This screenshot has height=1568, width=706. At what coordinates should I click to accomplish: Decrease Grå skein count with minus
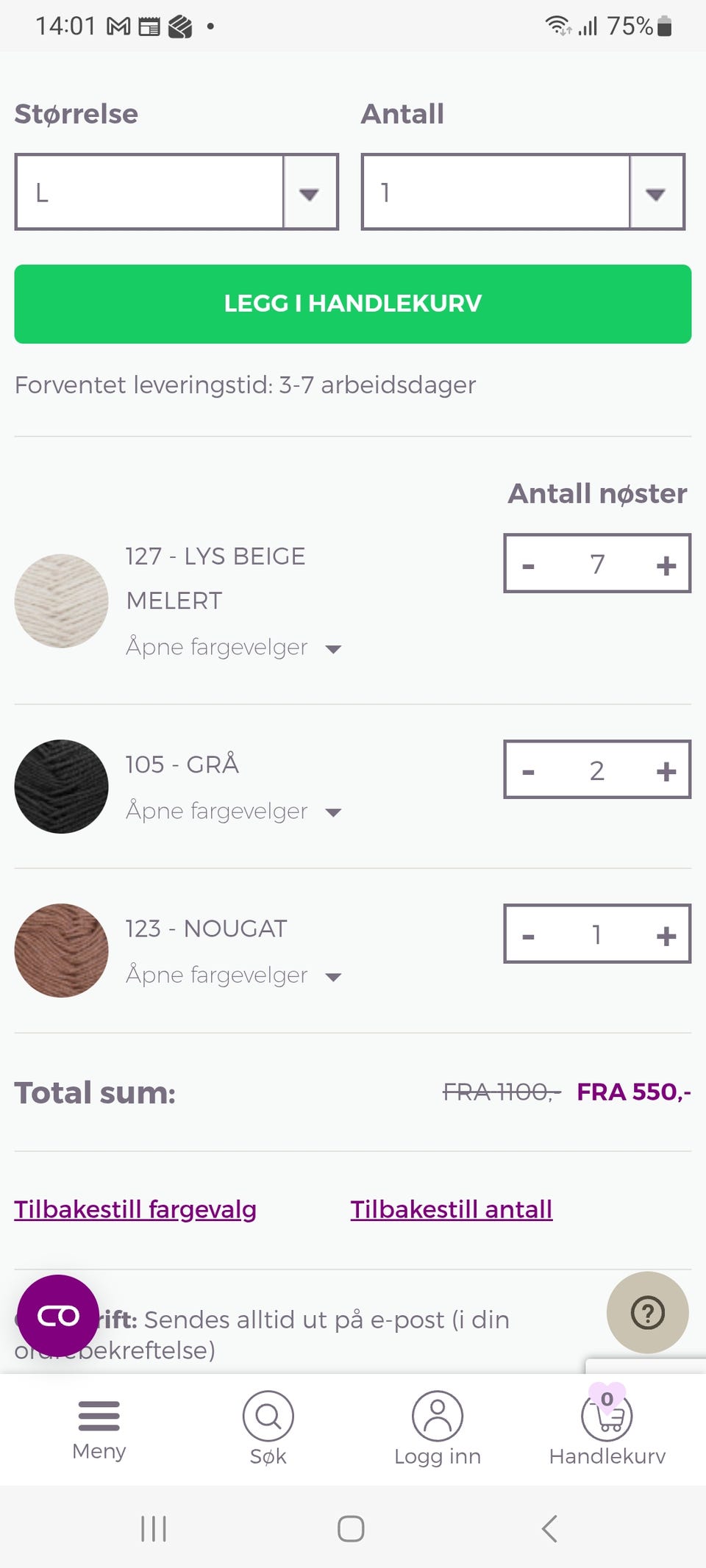(528, 771)
